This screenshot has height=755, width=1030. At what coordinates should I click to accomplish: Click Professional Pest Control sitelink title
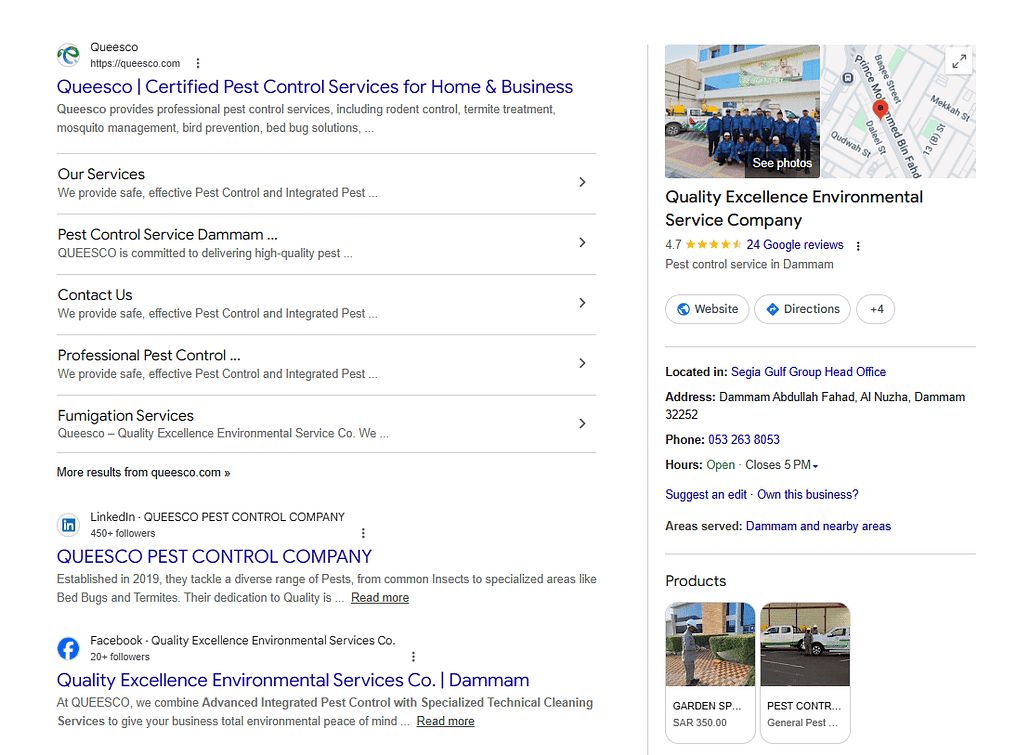coord(149,355)
